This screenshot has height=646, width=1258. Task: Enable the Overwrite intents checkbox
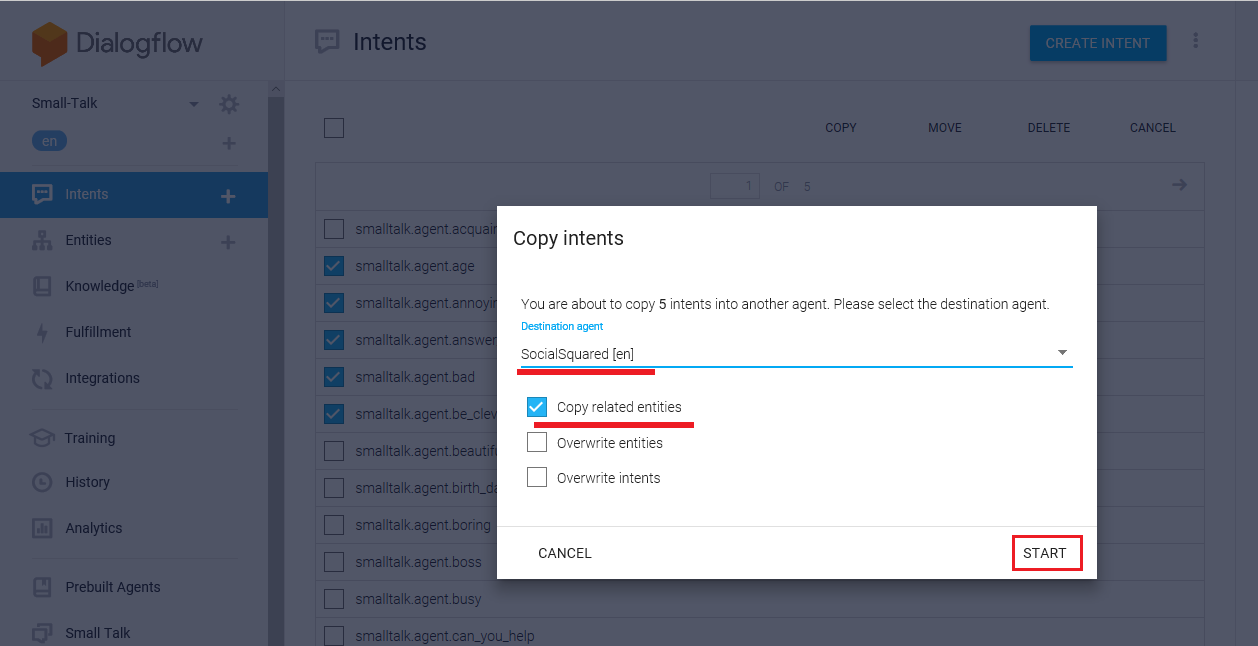click(537, 478)
